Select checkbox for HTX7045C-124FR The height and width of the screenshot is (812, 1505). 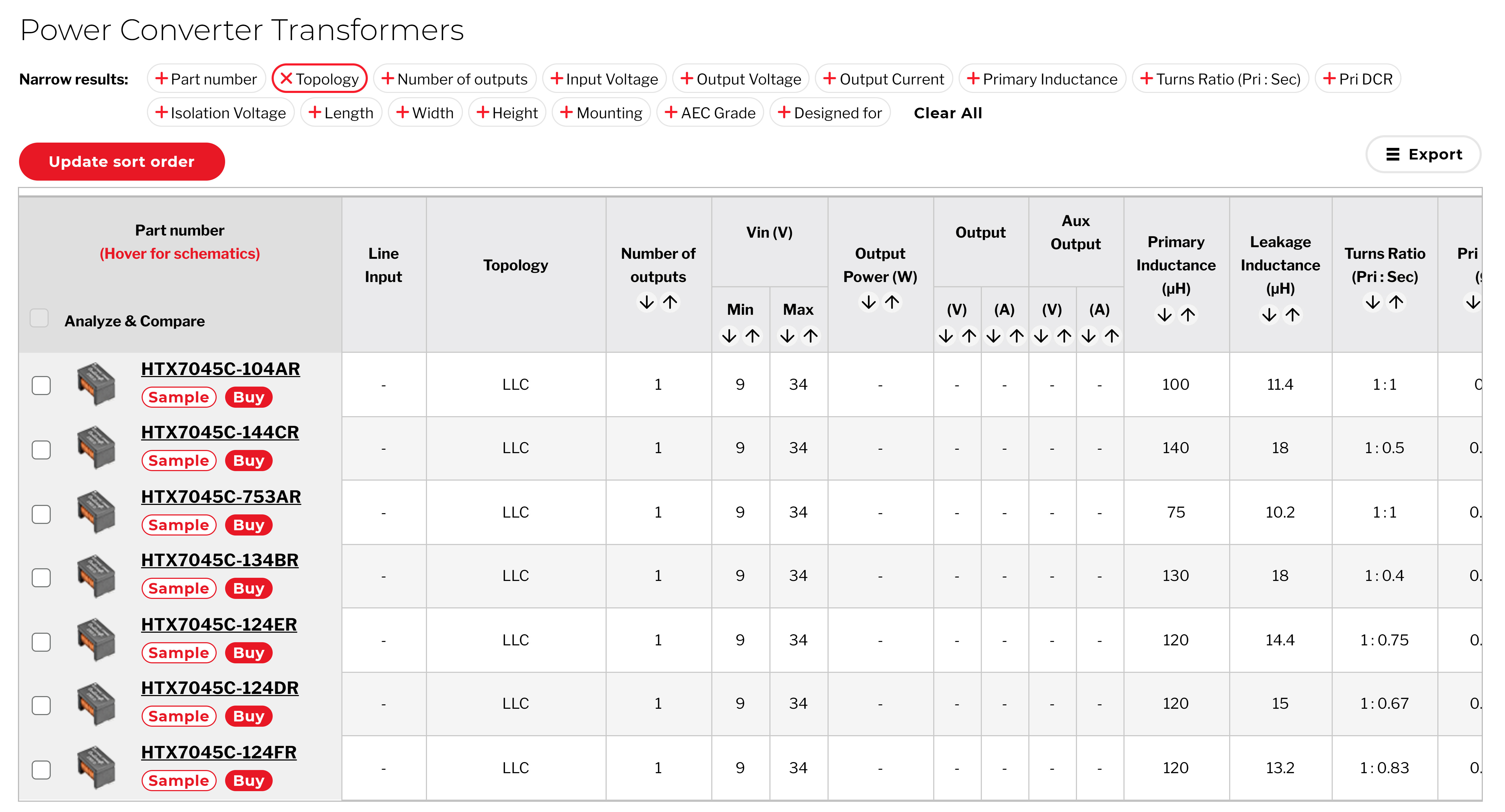(41, 769)
